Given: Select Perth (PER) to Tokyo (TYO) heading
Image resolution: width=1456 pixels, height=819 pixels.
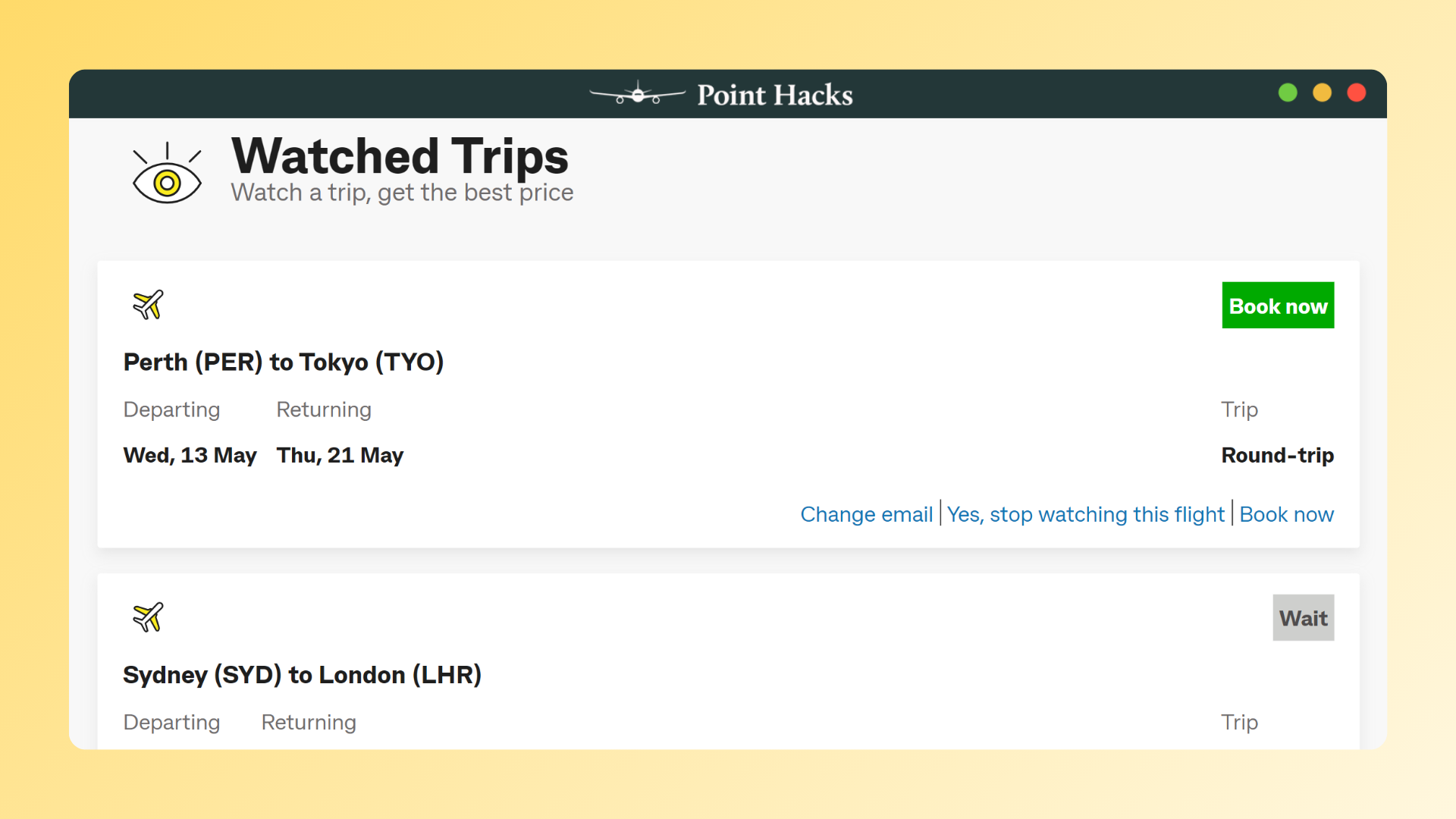Looking at the screenshot, I should [x=284, y=362].
